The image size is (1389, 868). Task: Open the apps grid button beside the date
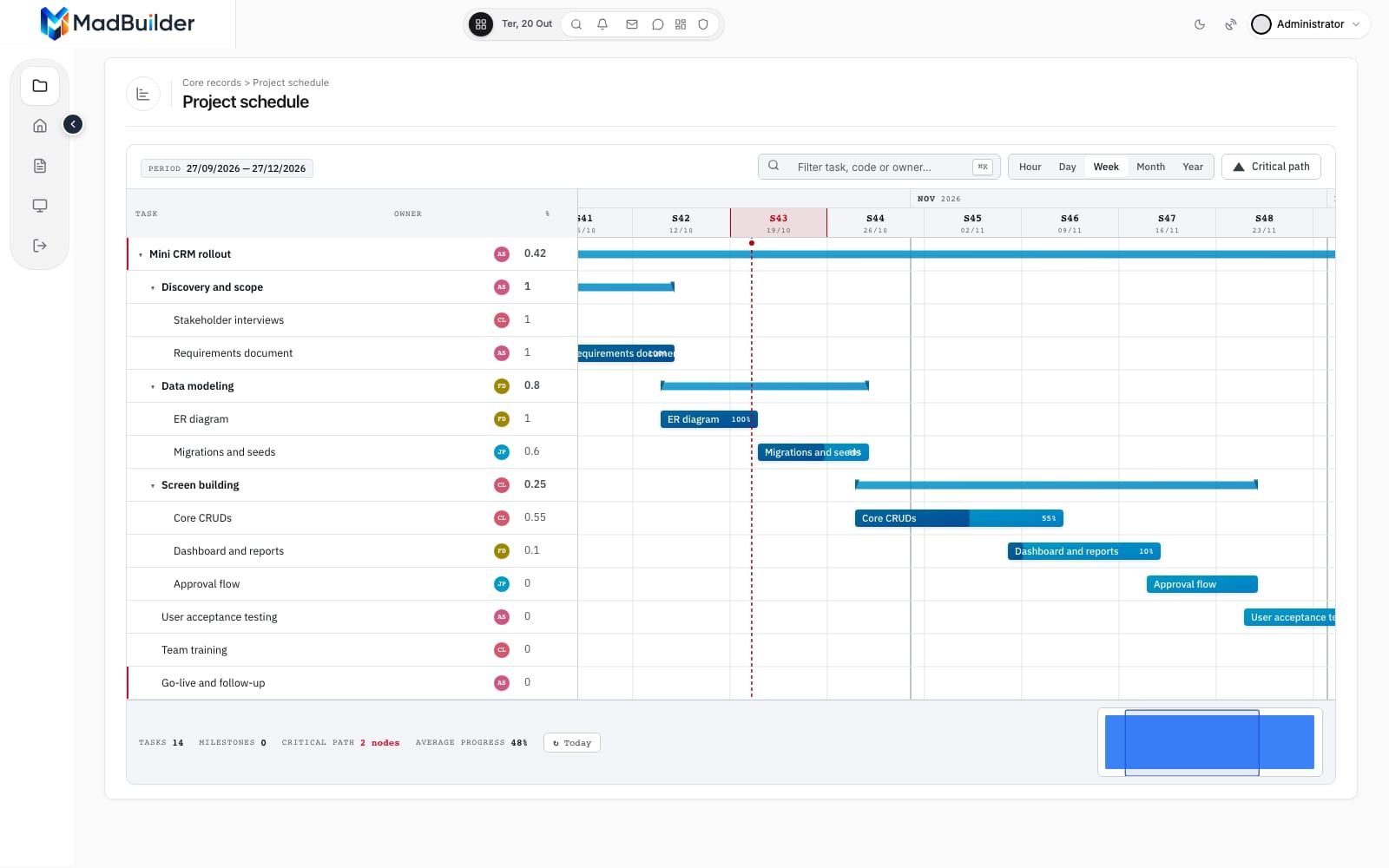[480, 24]
